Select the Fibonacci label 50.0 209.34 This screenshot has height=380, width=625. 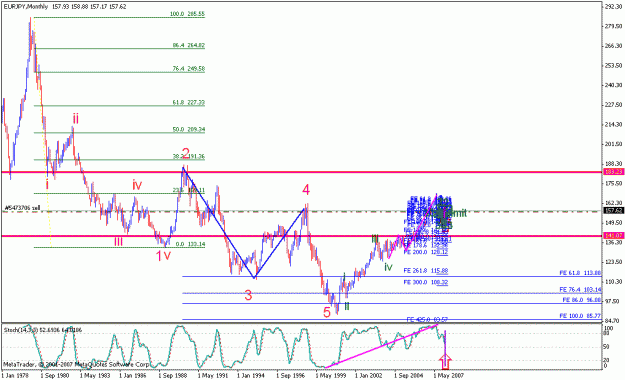(189, 130)
